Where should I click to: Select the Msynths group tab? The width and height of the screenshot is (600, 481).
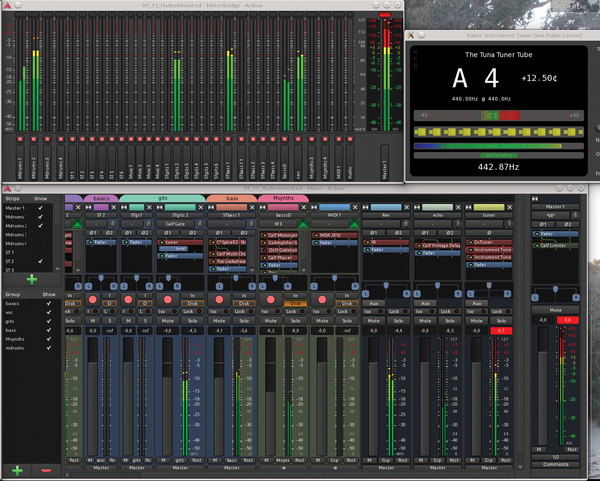pos(283,198)
